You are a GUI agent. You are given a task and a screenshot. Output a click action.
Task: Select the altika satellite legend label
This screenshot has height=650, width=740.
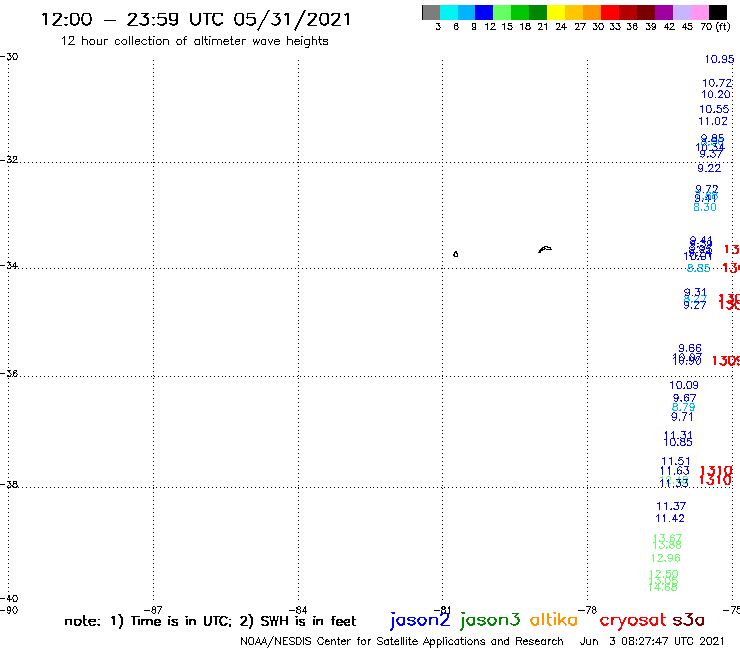coord(553,619)
